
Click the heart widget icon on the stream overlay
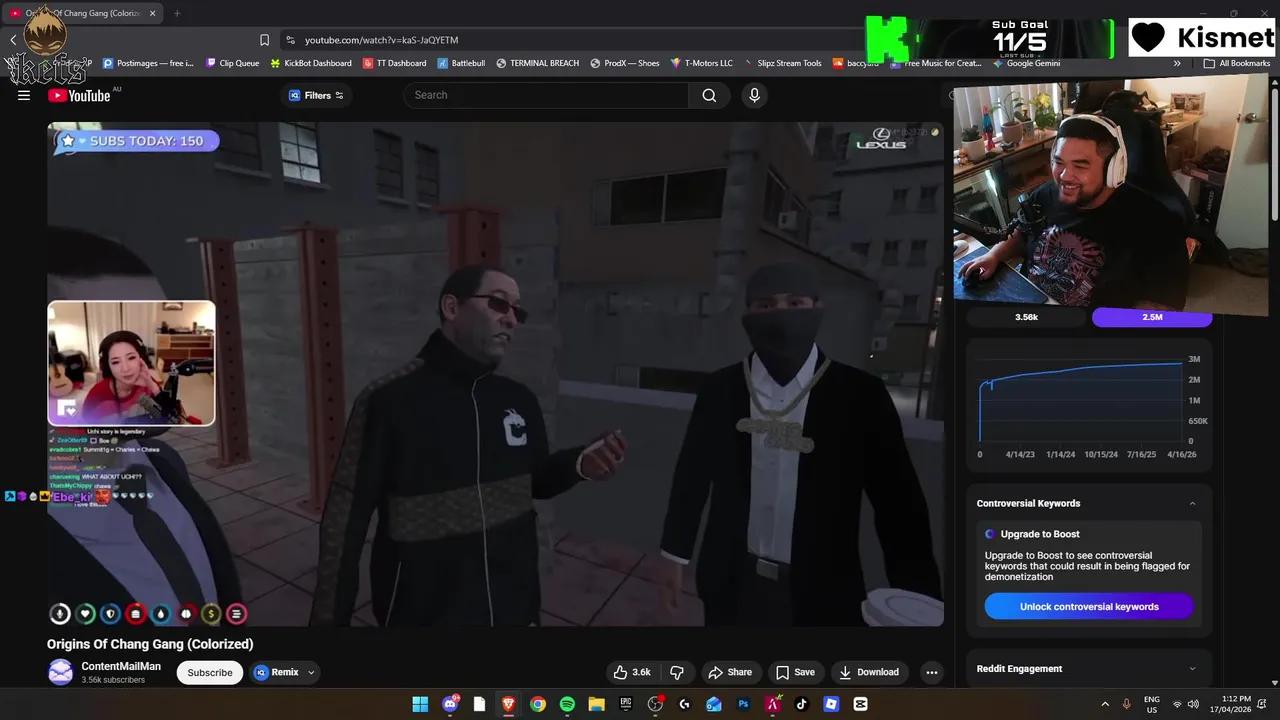85,613
